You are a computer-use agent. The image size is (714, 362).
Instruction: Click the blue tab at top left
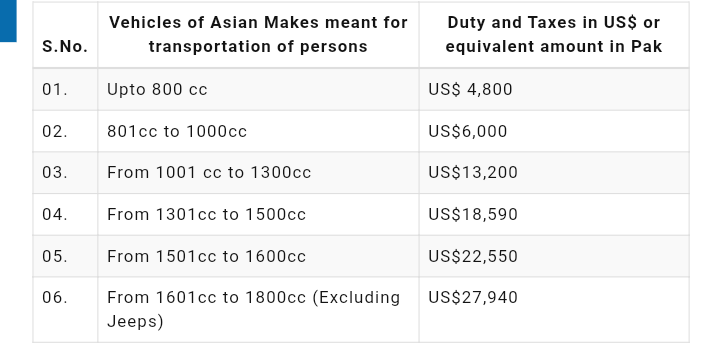[x=8, y=20]
